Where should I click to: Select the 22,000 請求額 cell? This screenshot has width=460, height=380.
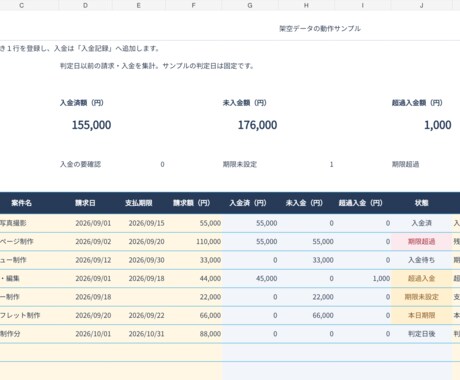[194, 297]
